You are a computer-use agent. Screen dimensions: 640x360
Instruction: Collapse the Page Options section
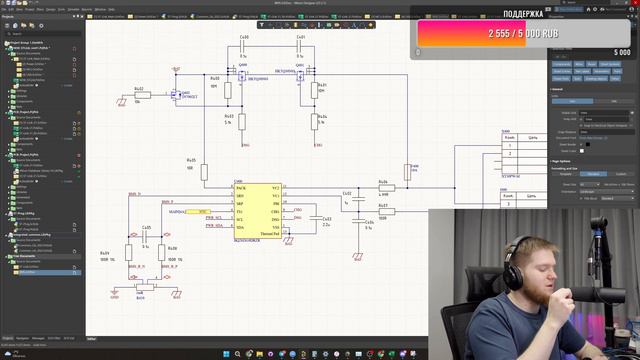551,161
